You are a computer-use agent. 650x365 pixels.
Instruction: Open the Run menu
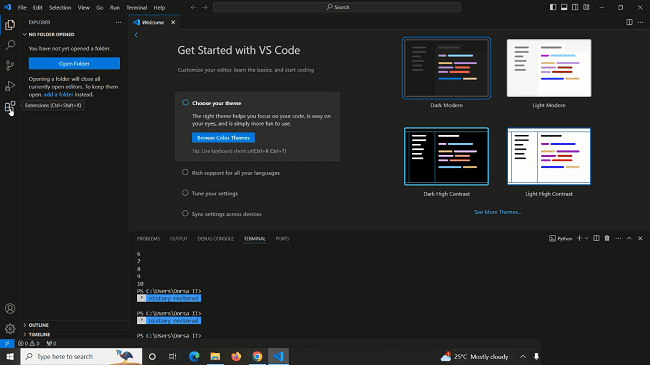click(115, 7)
